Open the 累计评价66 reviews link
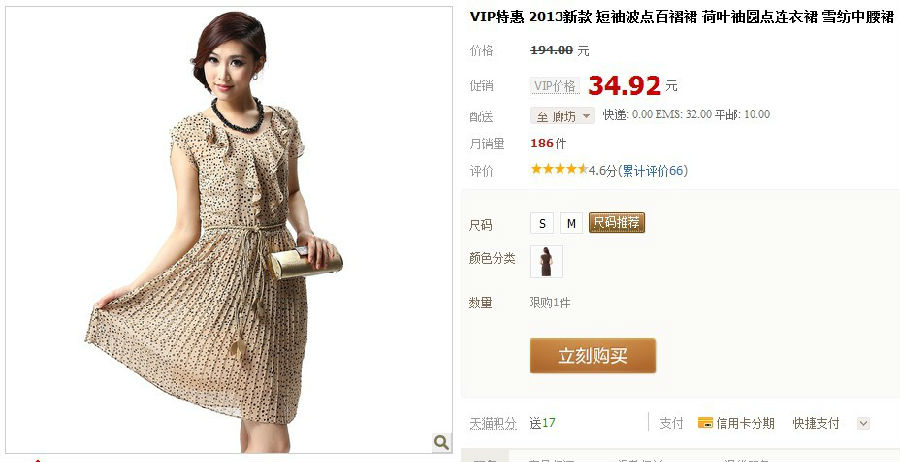The height and width of the screenshot is (462, 900). [653, 170]
